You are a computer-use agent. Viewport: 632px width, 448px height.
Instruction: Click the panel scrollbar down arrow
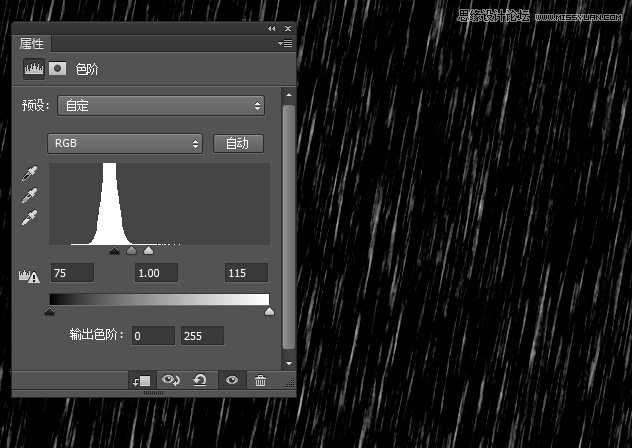click(289, 363)
